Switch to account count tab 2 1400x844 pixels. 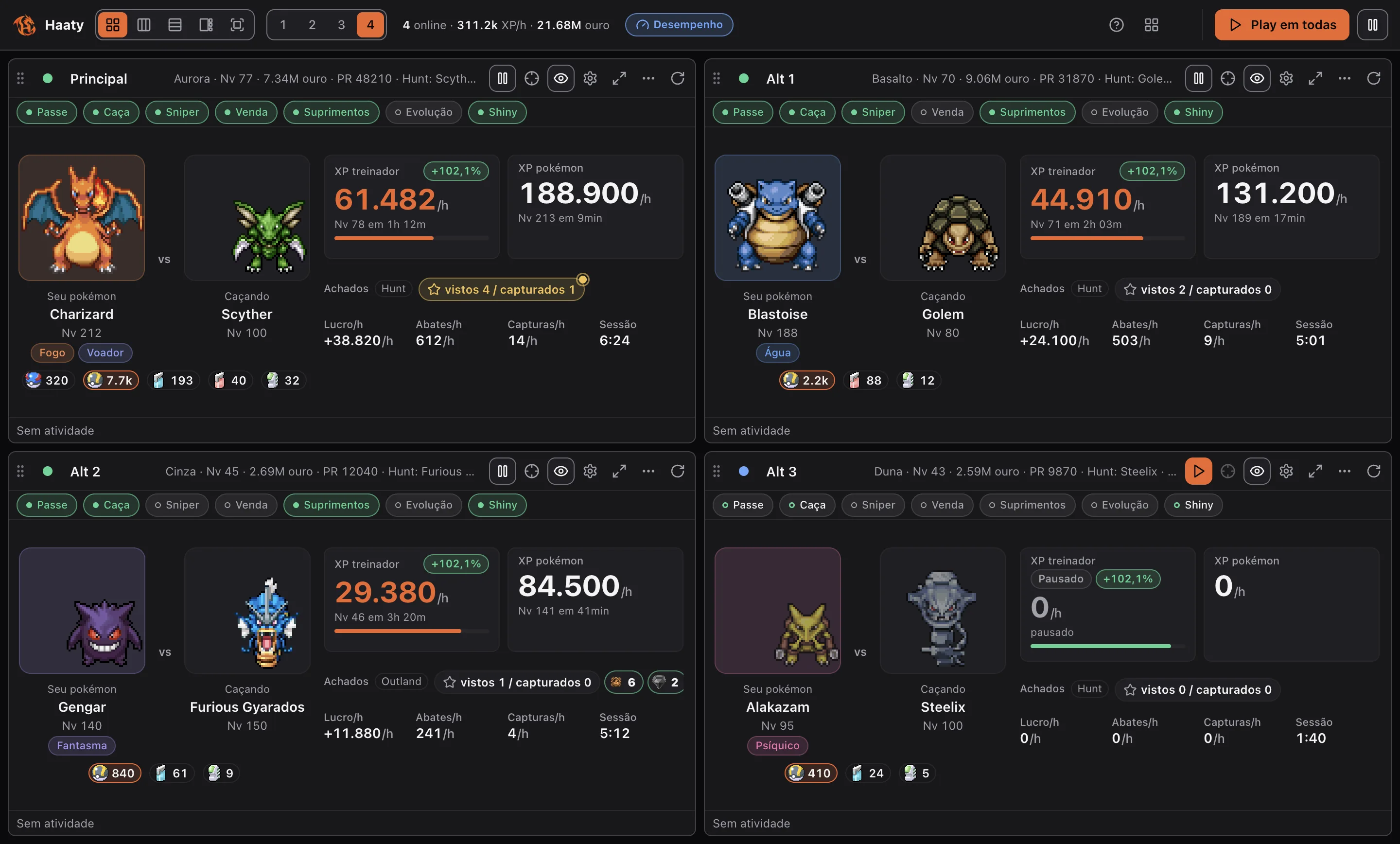pyautogui.click(x=312, y=25)
